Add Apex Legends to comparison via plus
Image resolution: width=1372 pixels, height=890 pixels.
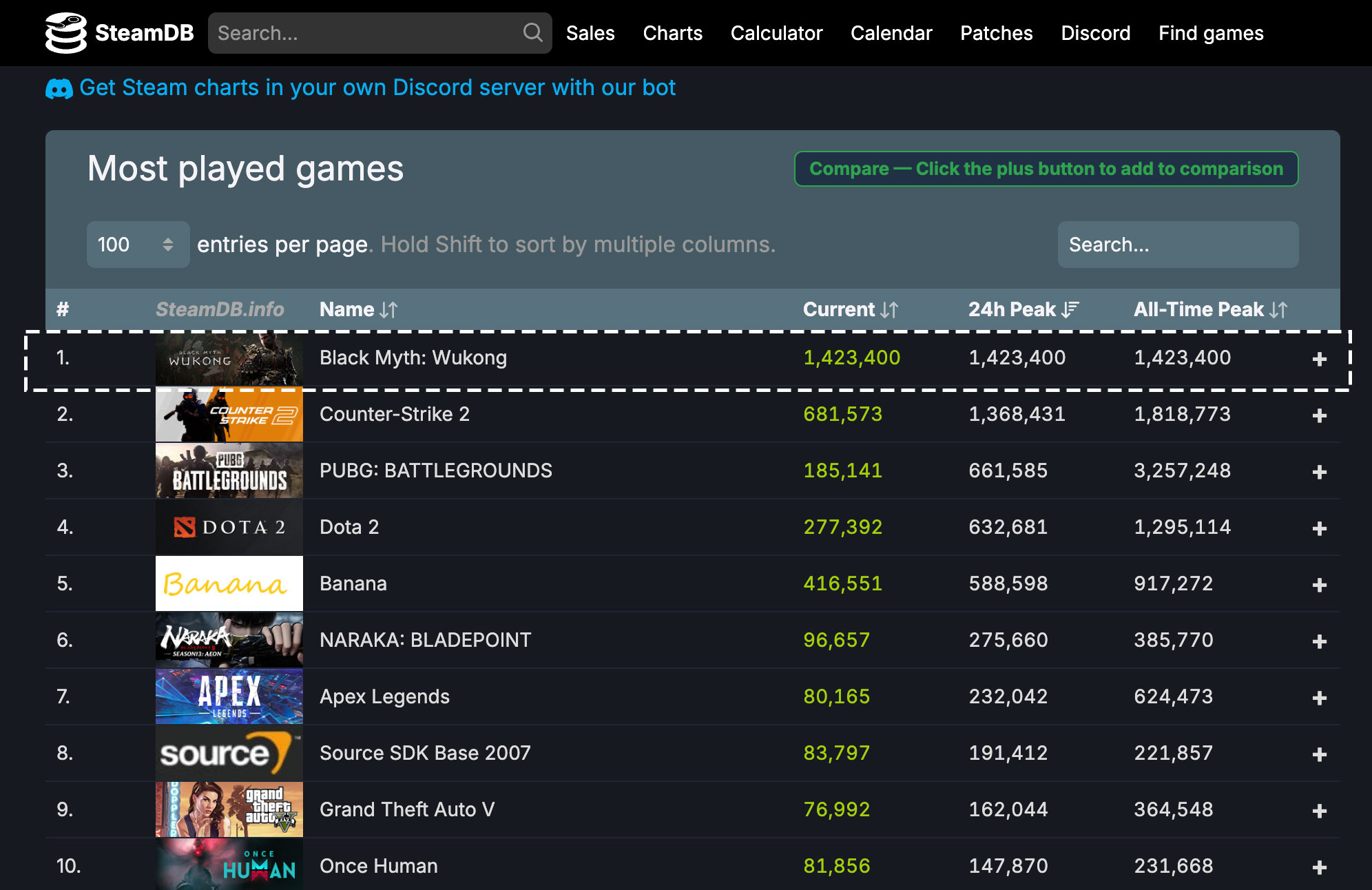1319,698
